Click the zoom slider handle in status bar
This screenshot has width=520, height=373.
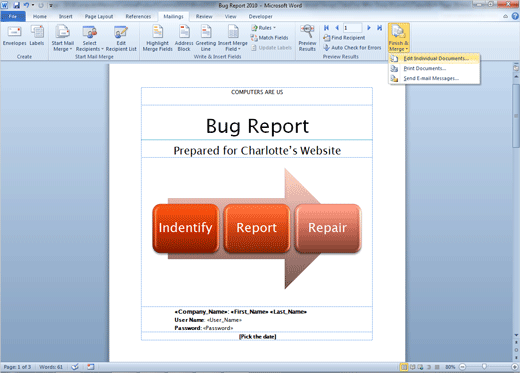point(484,367)
